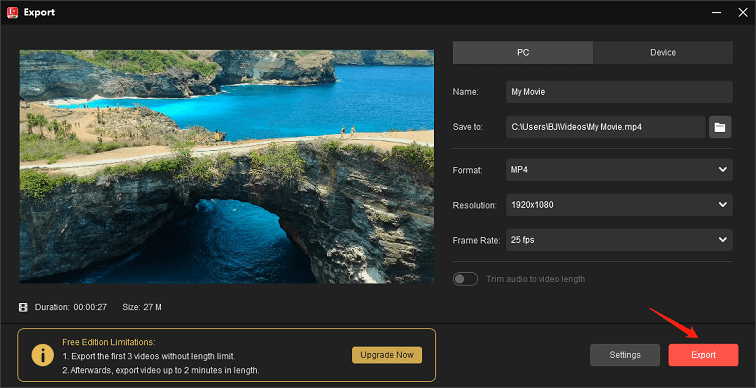Click the Name field containing My Movie
Screen dimensions: 756x388
click(619, 92)
